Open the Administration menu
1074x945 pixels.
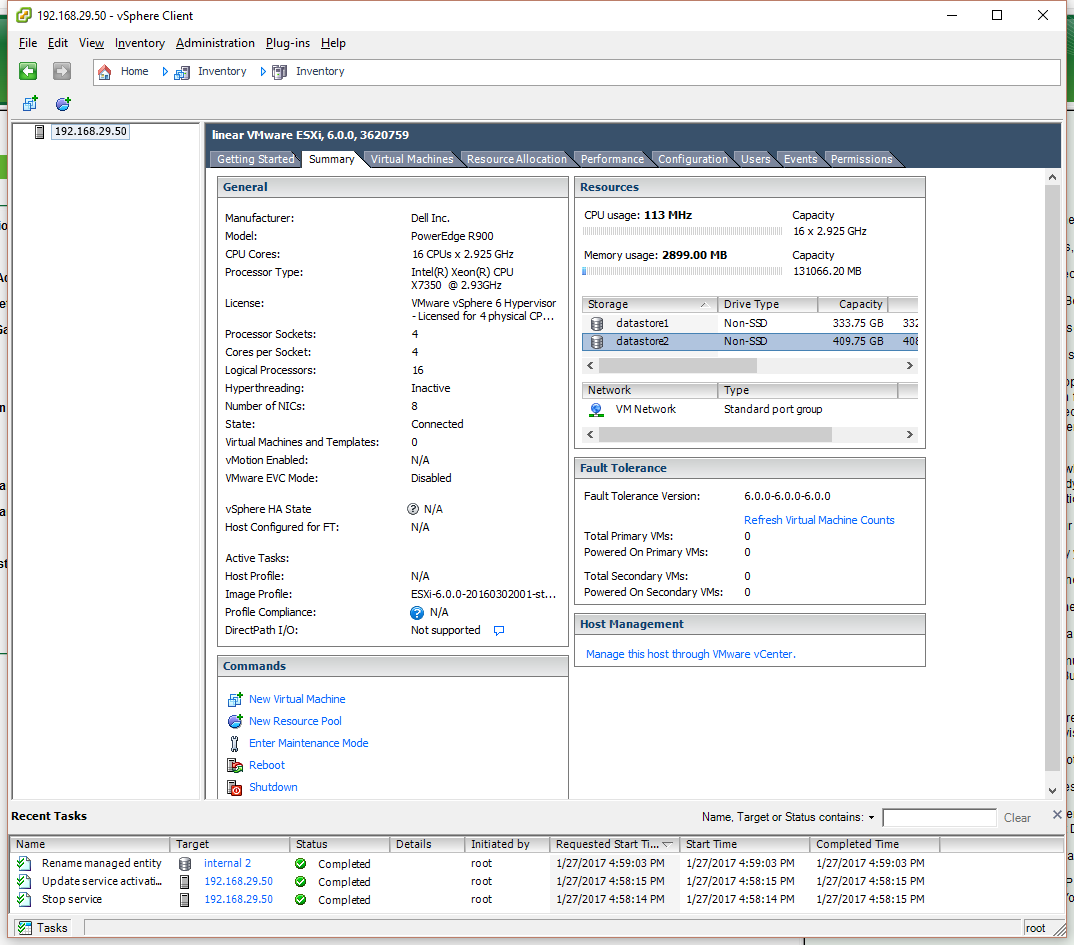[215, 43]
